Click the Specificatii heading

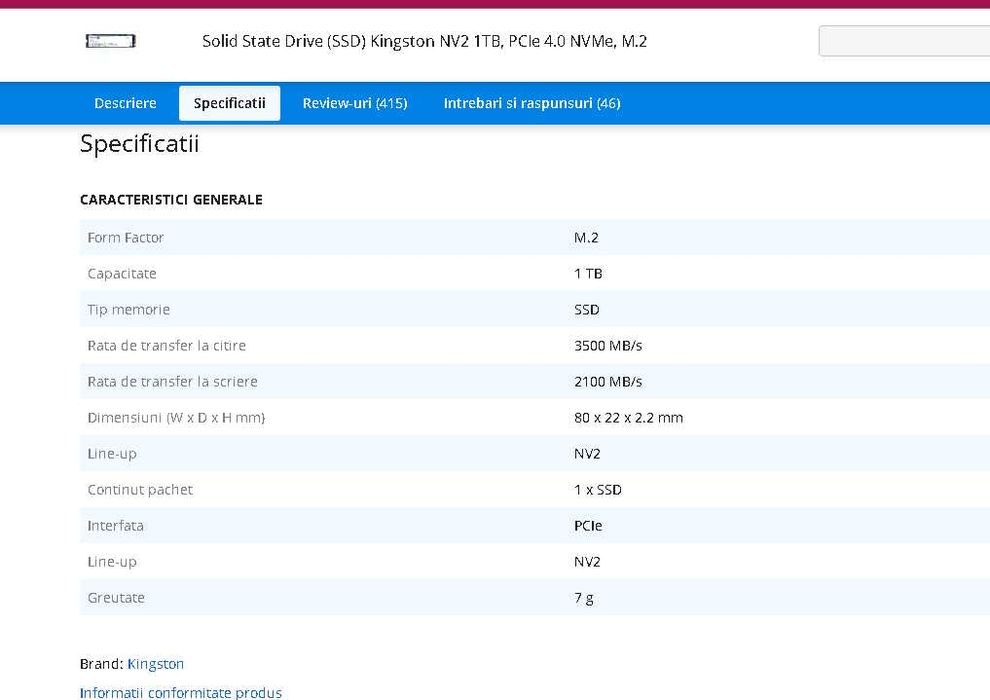coord(140,144)
